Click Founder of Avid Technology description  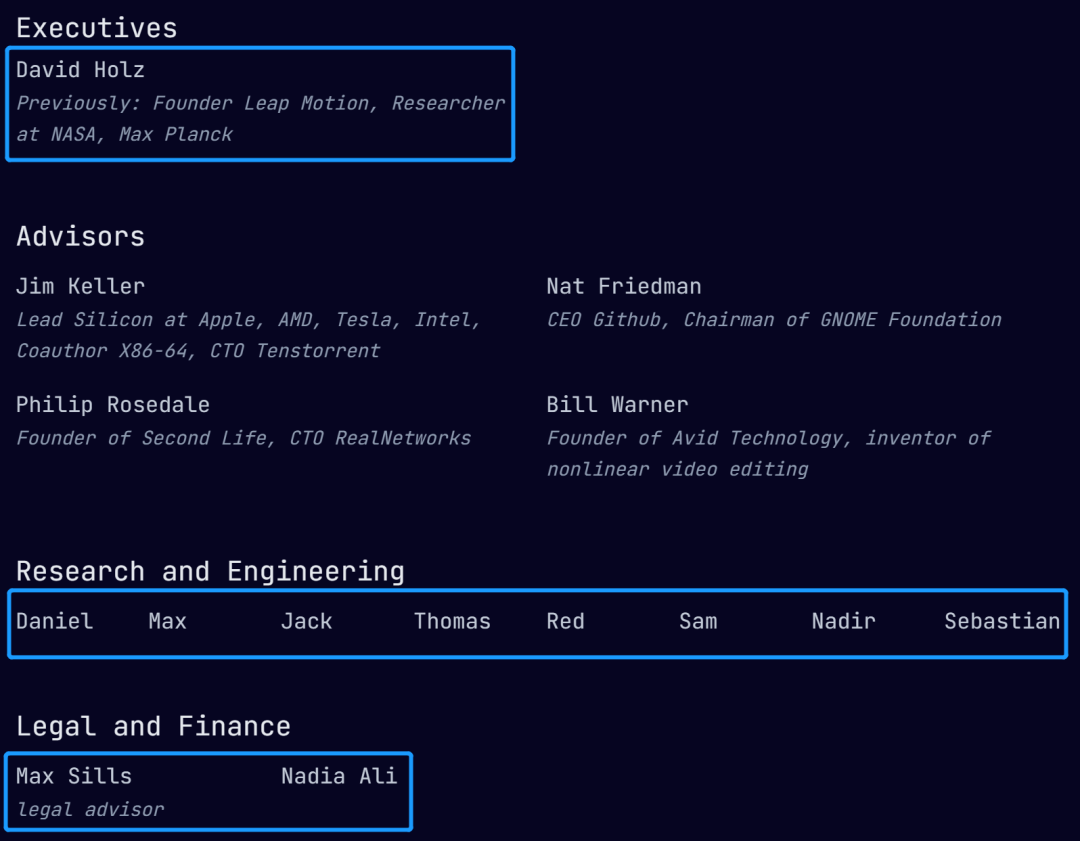769,453
